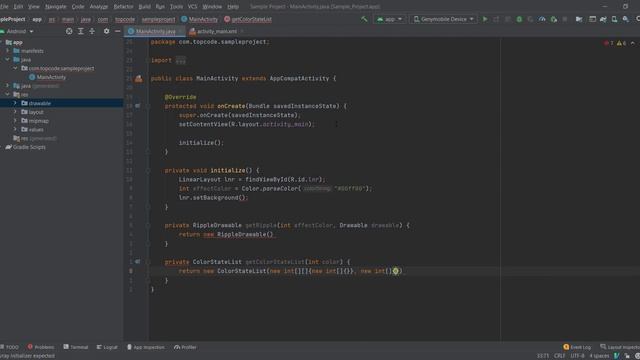Open the Build menu
Image resolution: width=640 pixels, height=360 pixels.
click(144, 7)
